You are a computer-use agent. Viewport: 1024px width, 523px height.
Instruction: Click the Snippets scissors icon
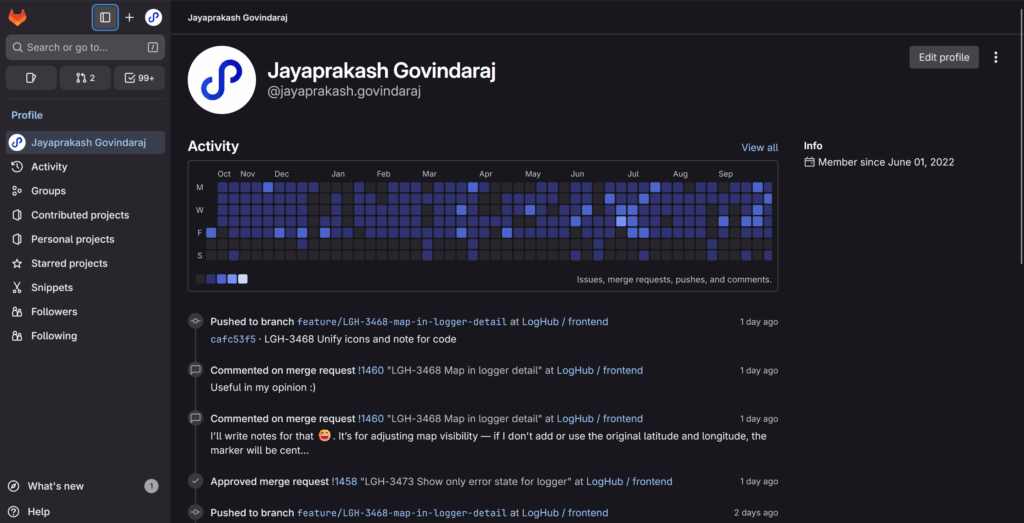point(17,287)
